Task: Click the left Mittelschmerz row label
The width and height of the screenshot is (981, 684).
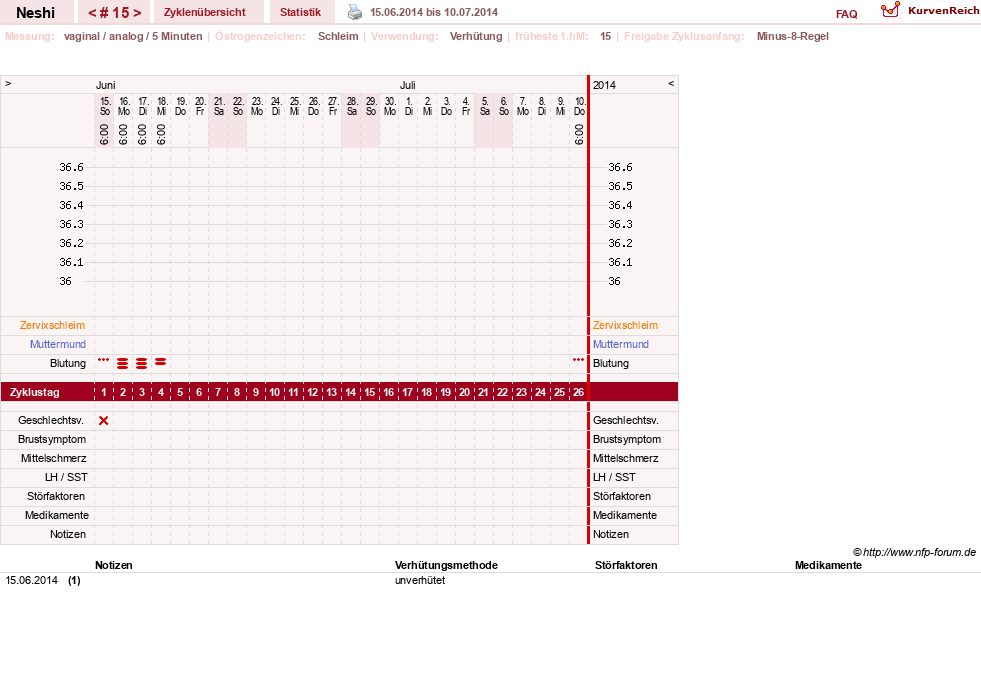Action: click(x=54, y=458)
